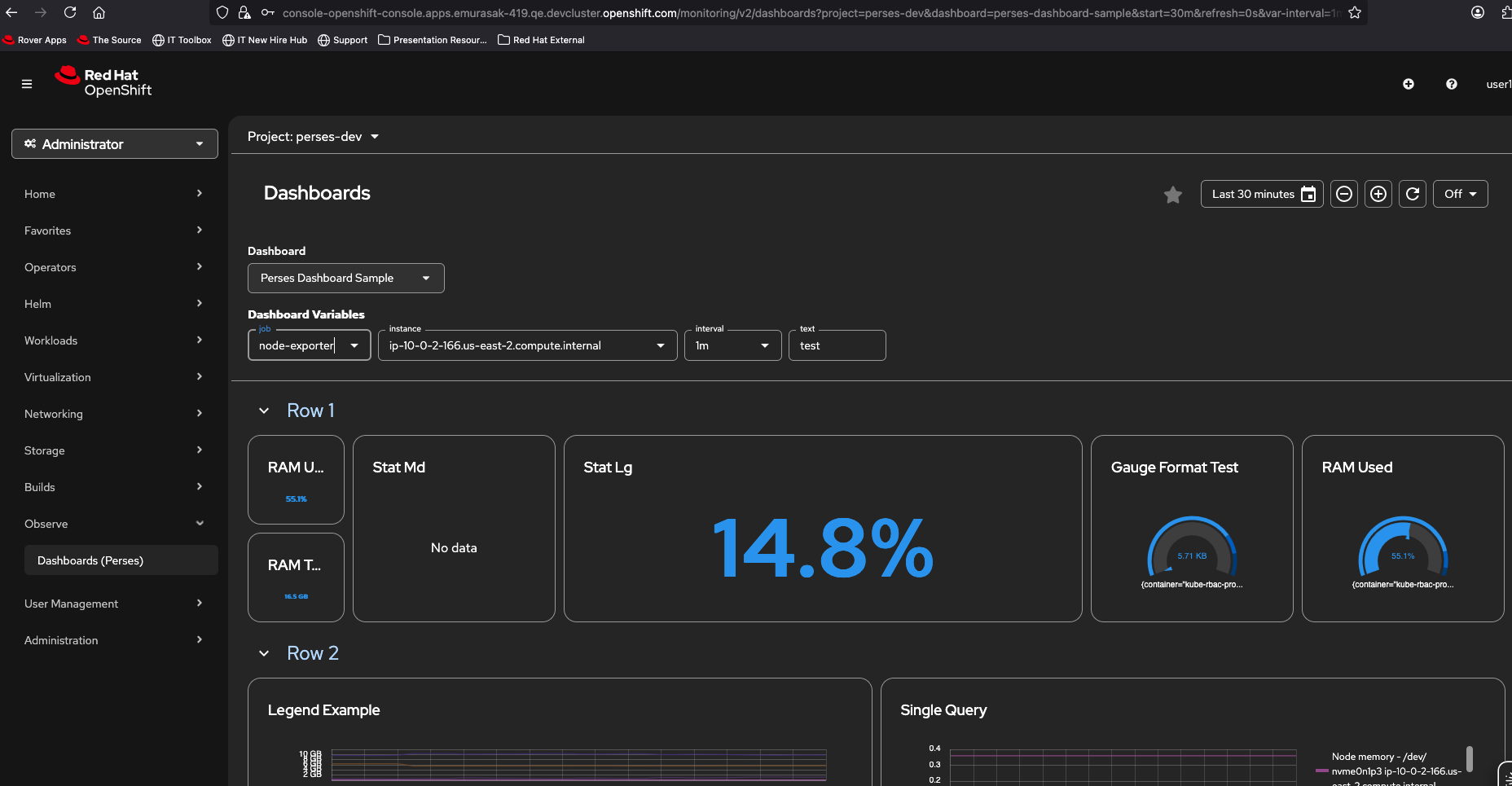Click the text variable input field

[837, 346]
